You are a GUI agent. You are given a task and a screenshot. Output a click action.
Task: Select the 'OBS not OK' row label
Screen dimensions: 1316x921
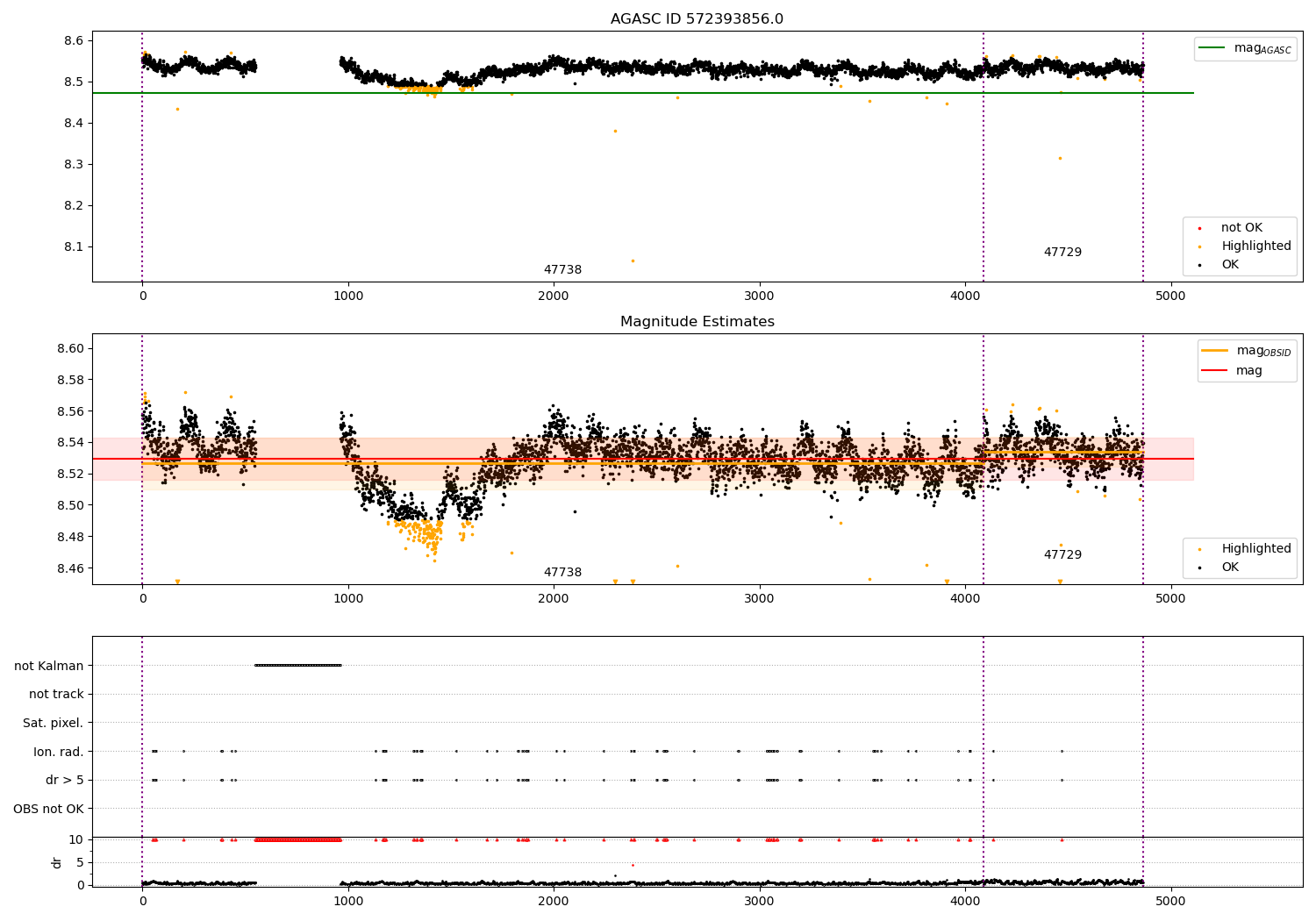coord(49,809)
